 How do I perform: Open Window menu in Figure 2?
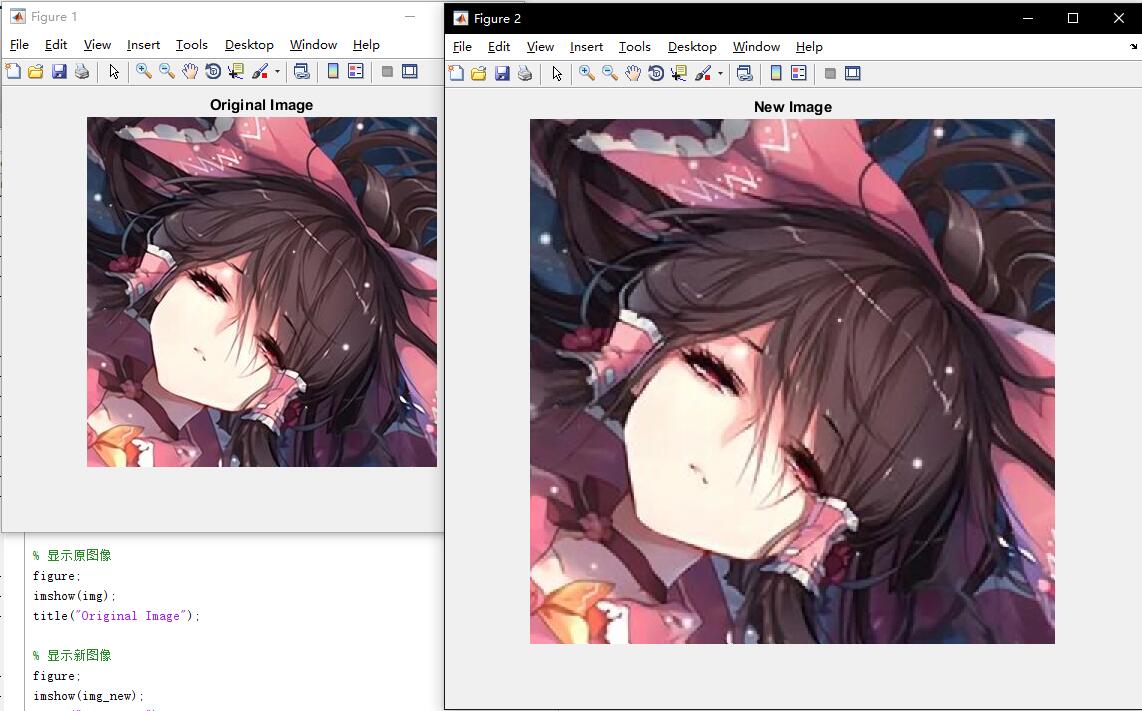(756, 47)
